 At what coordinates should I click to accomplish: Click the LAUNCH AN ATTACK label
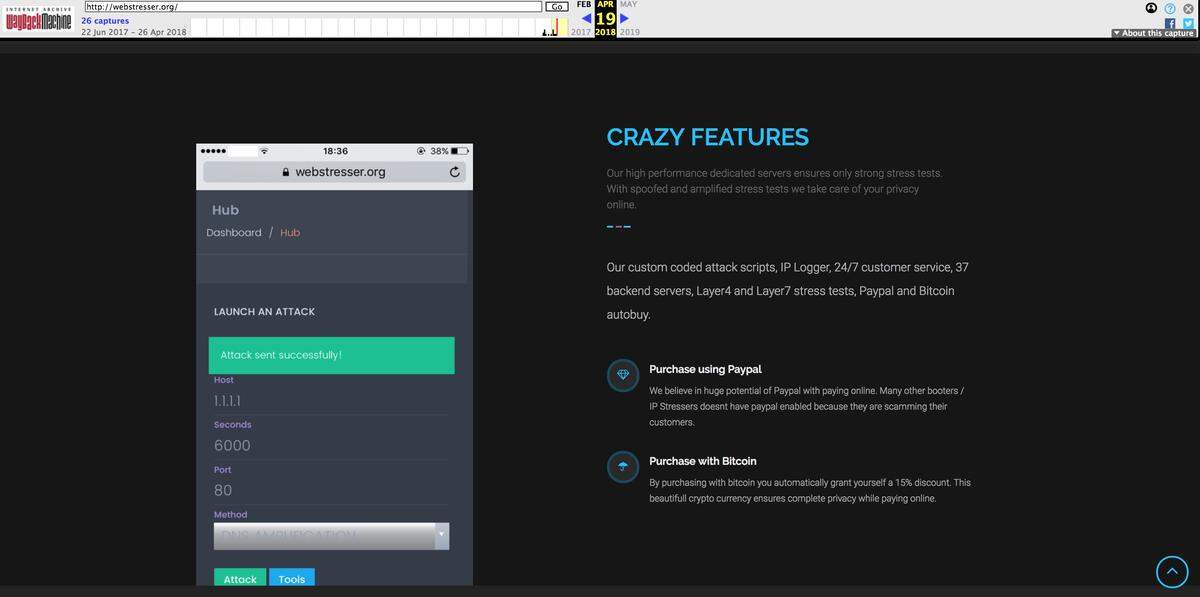coord(264,312)
